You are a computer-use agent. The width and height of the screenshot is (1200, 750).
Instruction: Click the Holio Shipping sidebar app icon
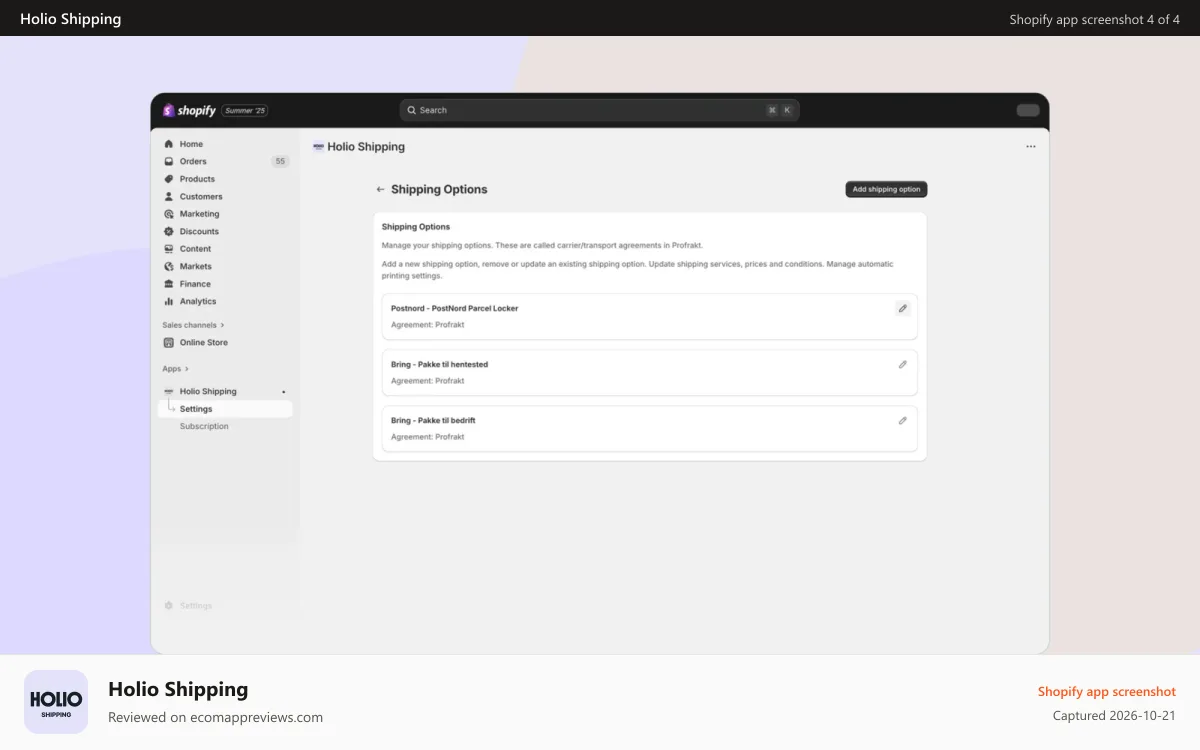169,391
